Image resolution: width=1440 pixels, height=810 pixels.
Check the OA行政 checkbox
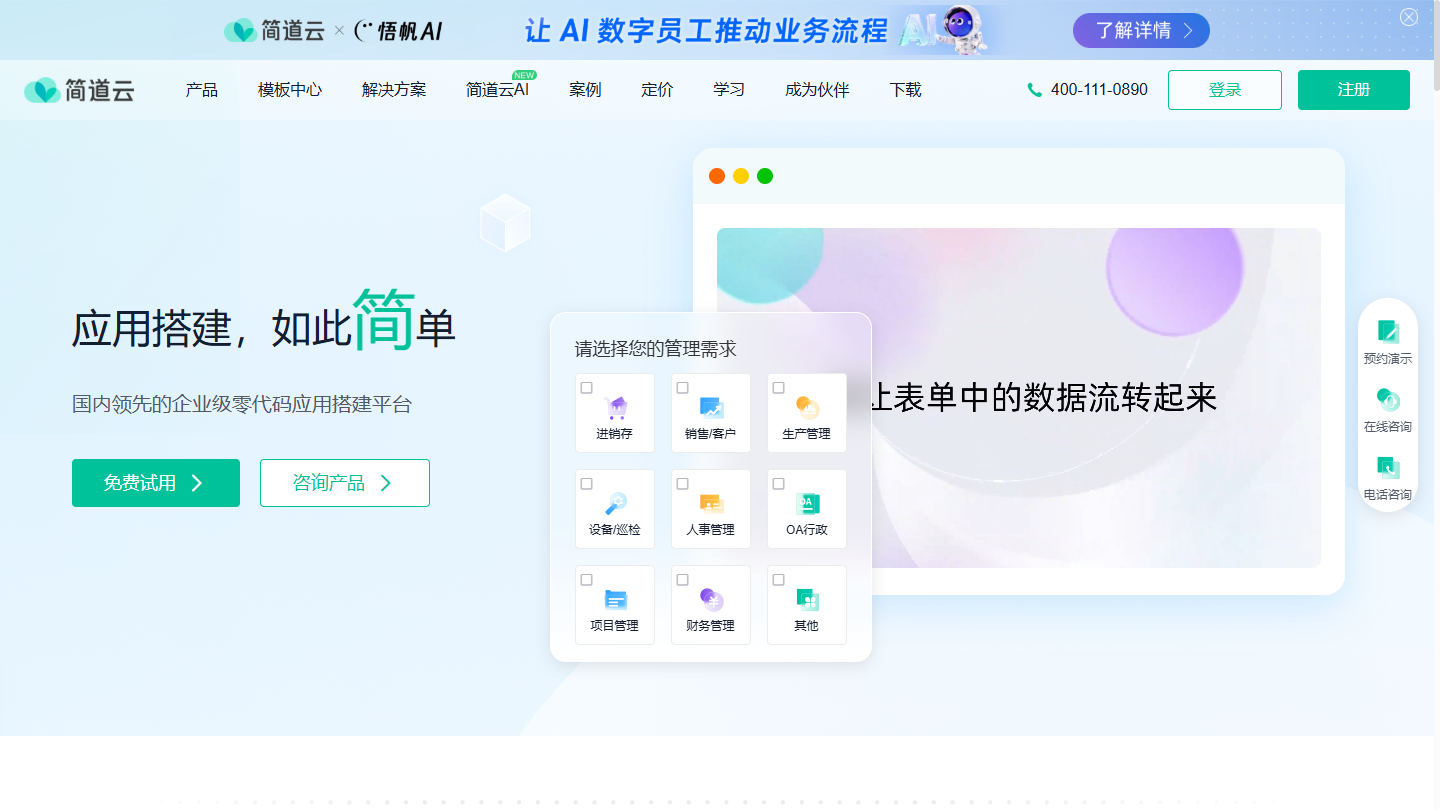[779, 483]
